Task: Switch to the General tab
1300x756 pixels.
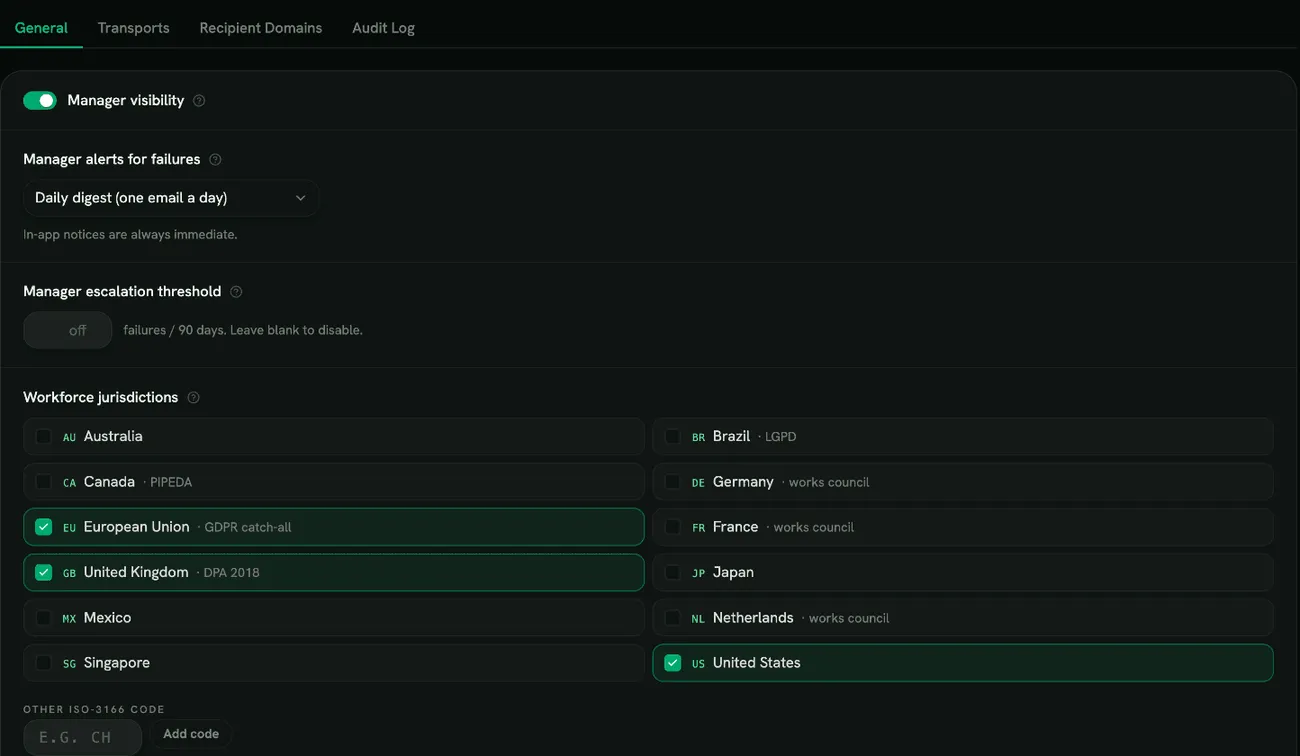Action: pos(41,28)
